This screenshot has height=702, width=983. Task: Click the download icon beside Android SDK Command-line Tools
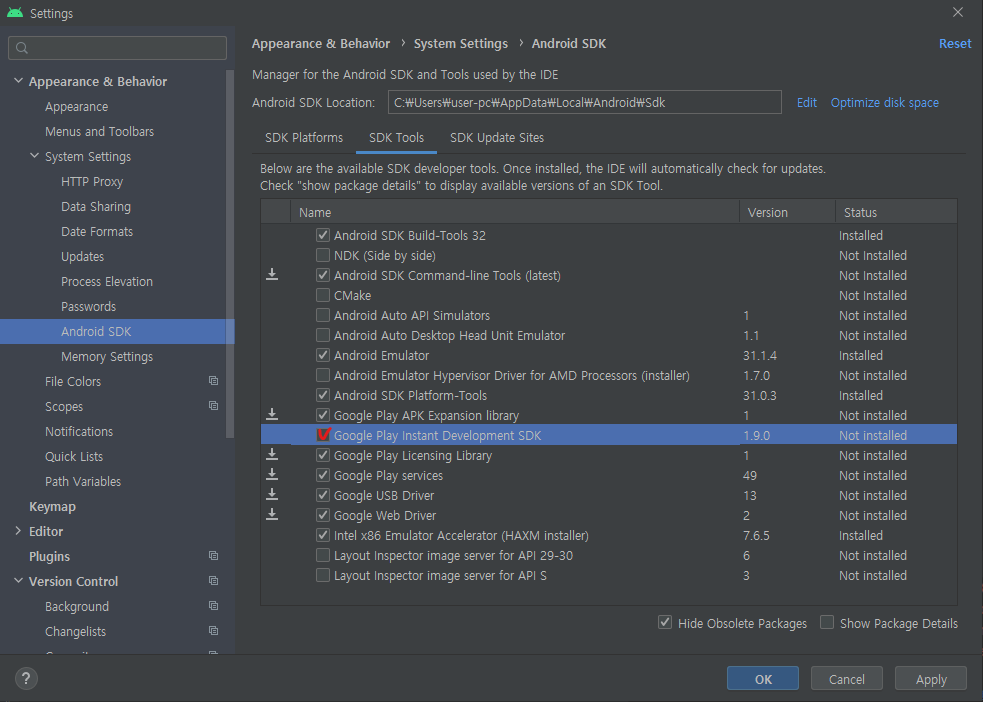[x=272, y=275]
